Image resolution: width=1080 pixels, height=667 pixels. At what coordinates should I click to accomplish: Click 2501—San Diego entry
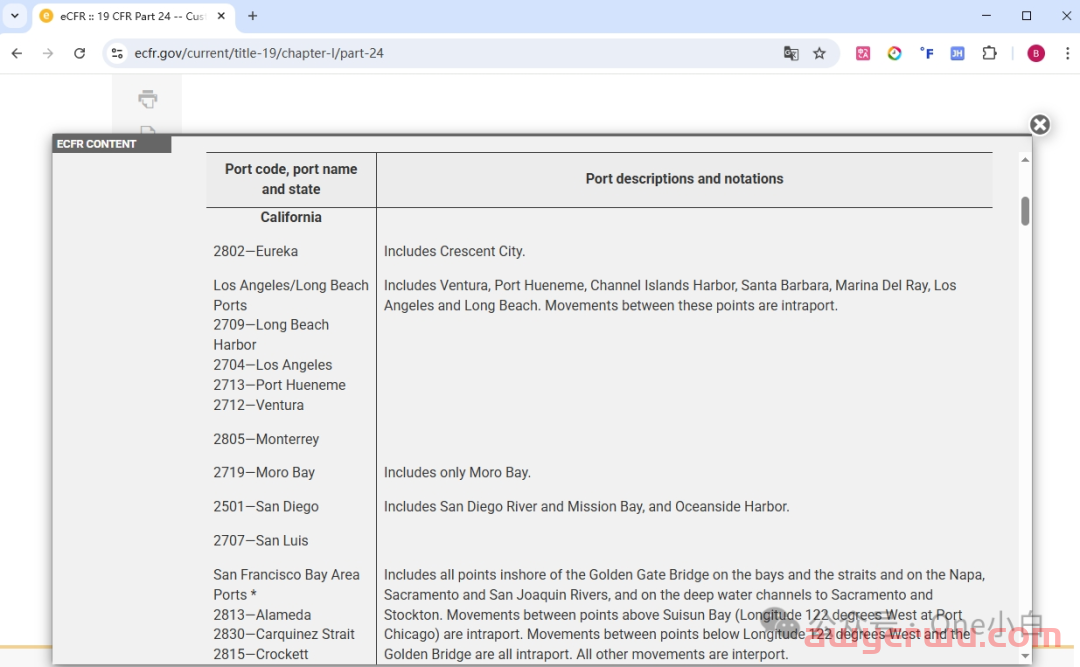[266, 506]
